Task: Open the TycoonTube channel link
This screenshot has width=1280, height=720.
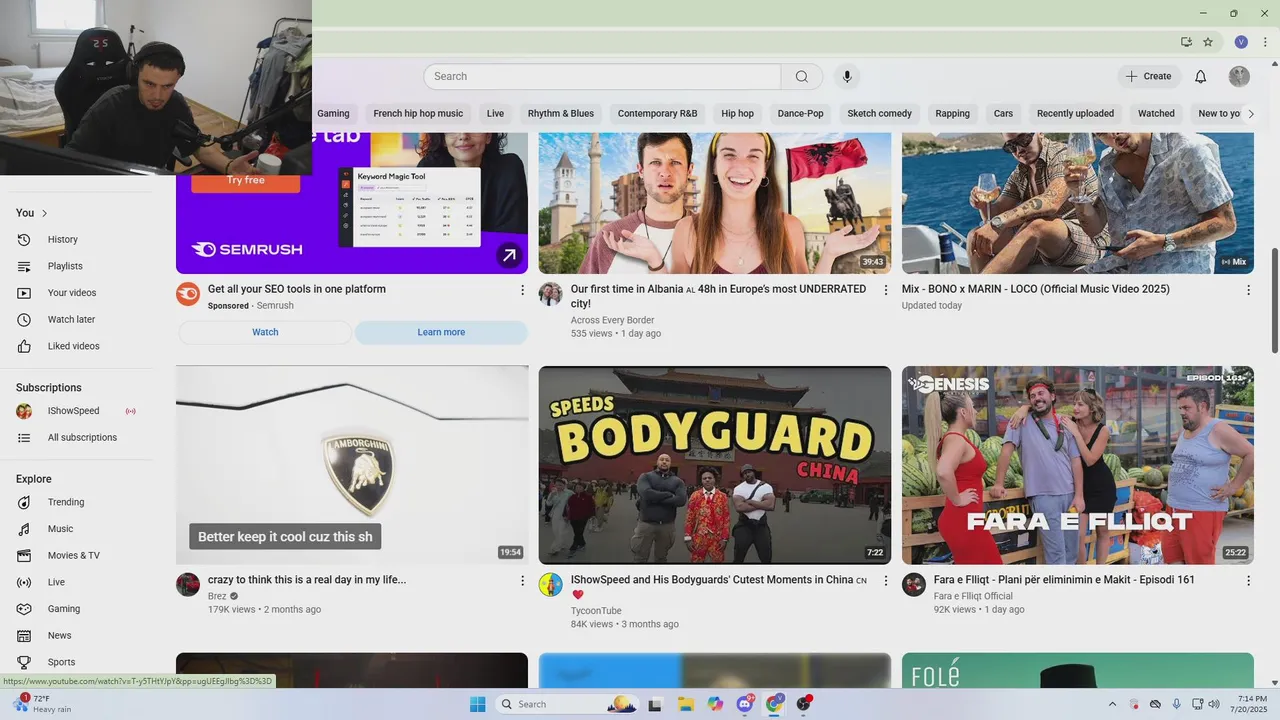Action: click(596, 611)
